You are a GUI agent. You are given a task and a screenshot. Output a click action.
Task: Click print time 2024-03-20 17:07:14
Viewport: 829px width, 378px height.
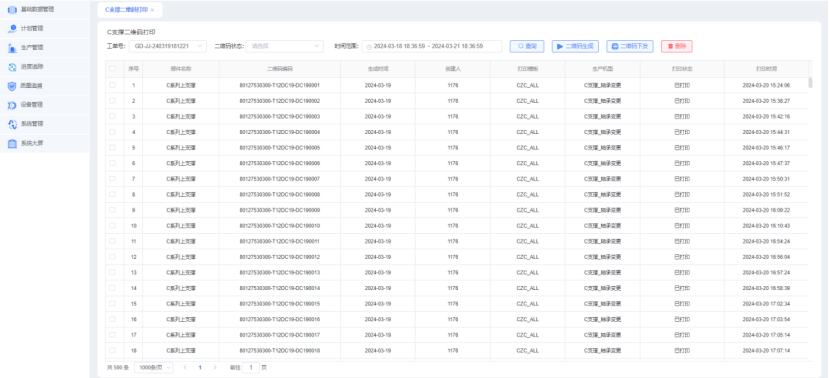(x=766, y=351)
